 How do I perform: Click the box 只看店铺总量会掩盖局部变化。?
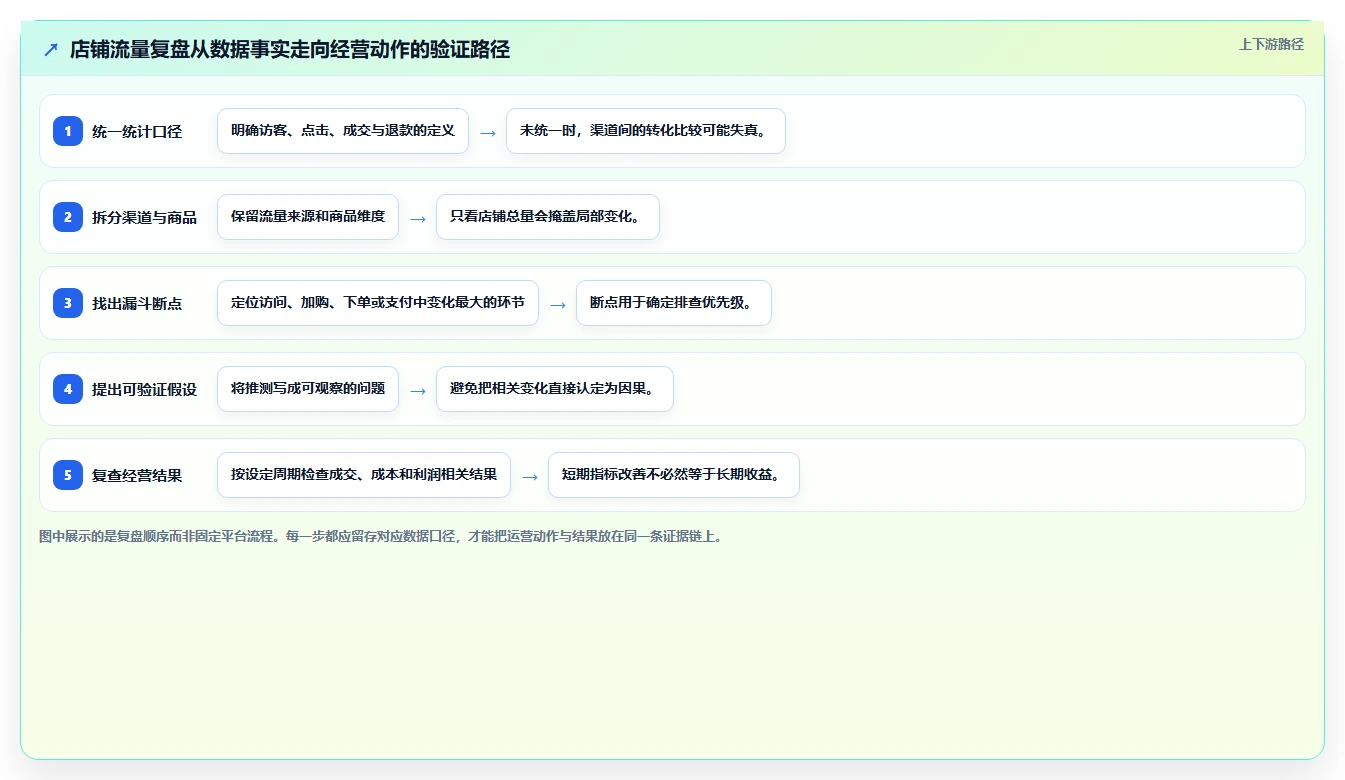click(548, 217)
